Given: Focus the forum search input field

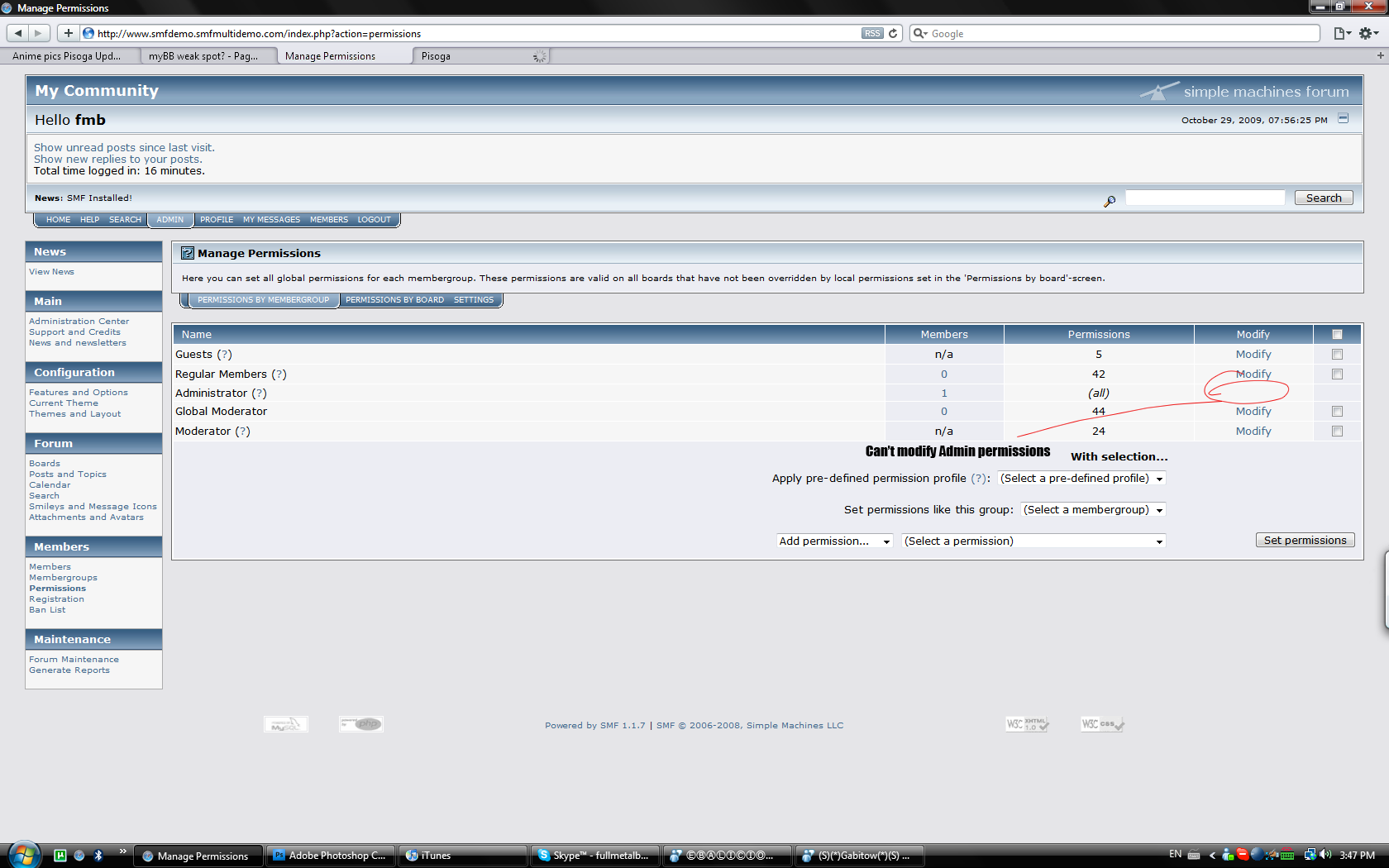Looking at the screenshot, I should coord(1205,198).
